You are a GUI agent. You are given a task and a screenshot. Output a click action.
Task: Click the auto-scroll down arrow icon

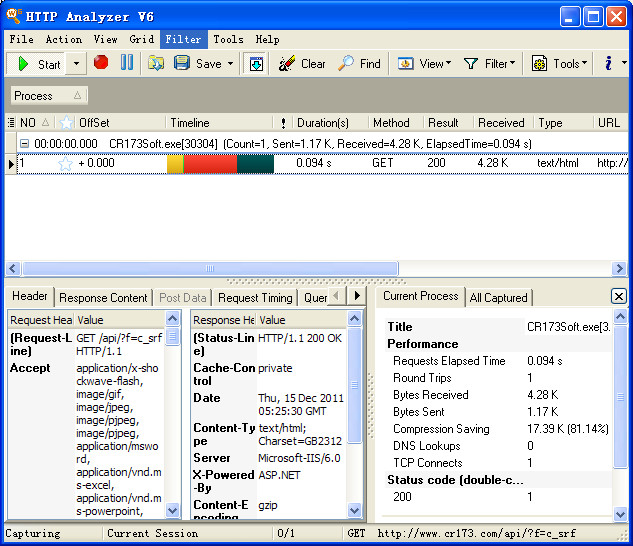pyautogui.click(x=256, y=63)
